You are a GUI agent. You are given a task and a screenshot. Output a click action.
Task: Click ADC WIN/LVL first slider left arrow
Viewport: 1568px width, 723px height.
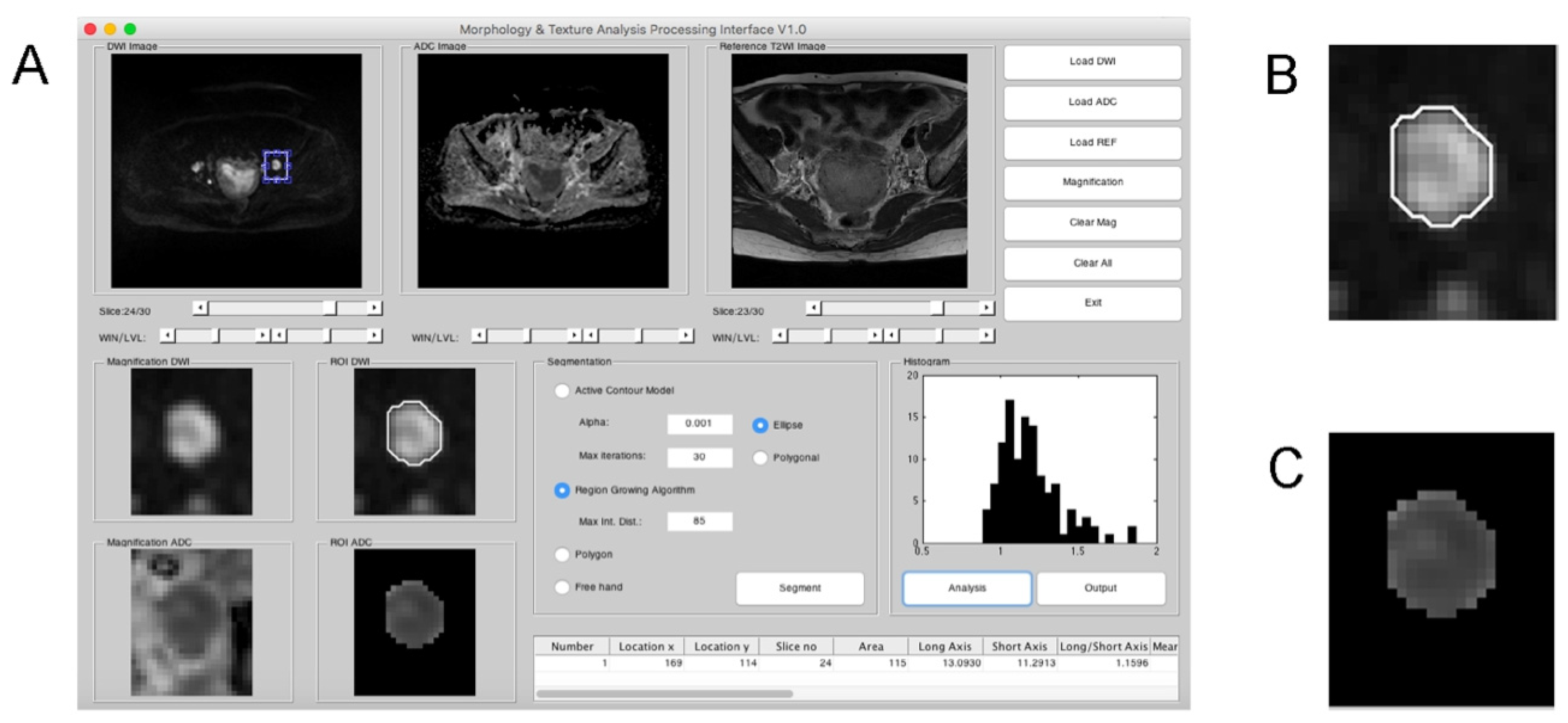pyautogui.click(x=479, y=335)
